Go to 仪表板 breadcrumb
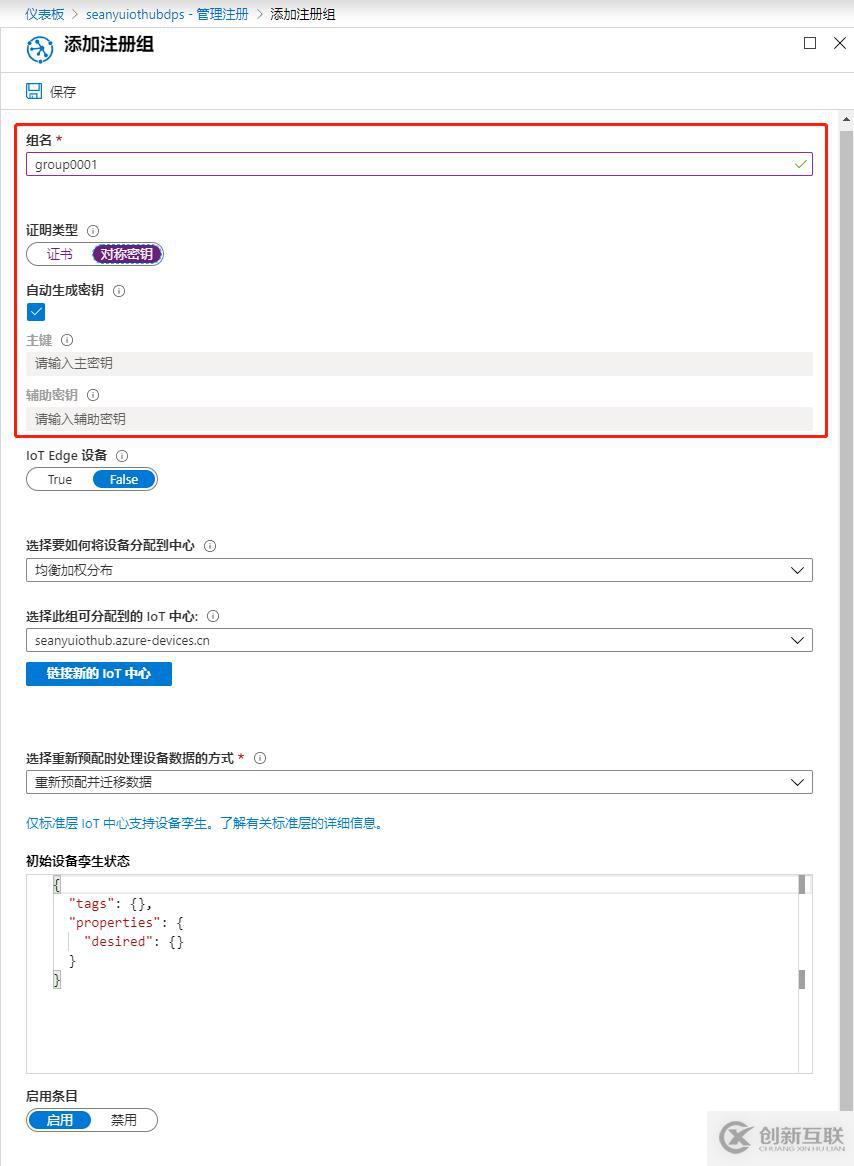Viewport: 854px width, 1166px height. pos(45,14)
